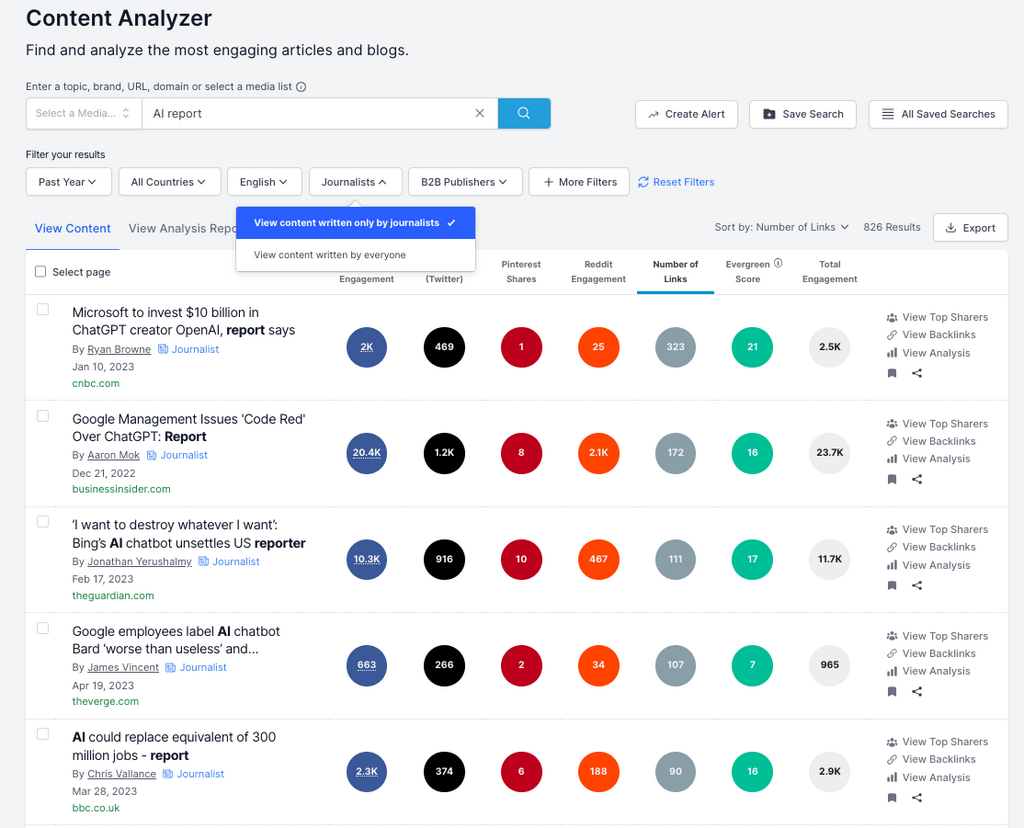The height and width of the screenshot is (828, 1024).
Task: Clear the 'AI report' search text with X
Action: point(479,113)
